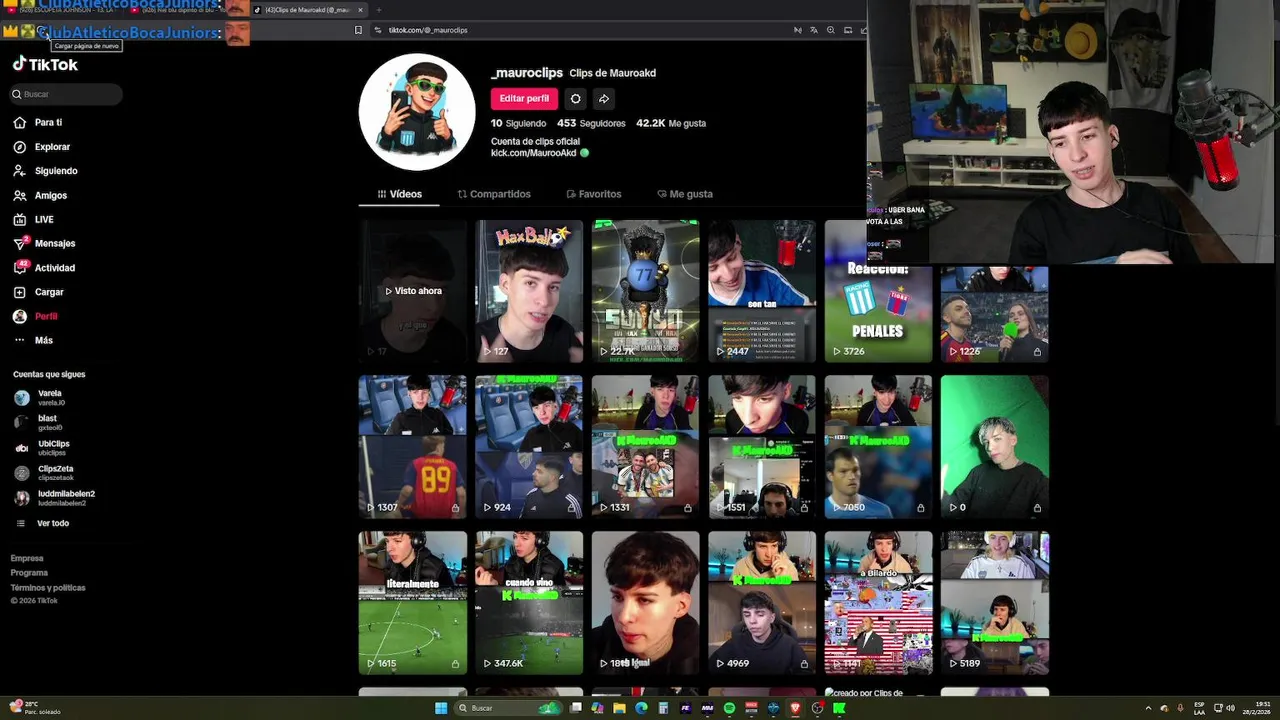This screenshot has height=720, width=1280.
Task: Open the video with 4969 views
Action: pos(762,603)
